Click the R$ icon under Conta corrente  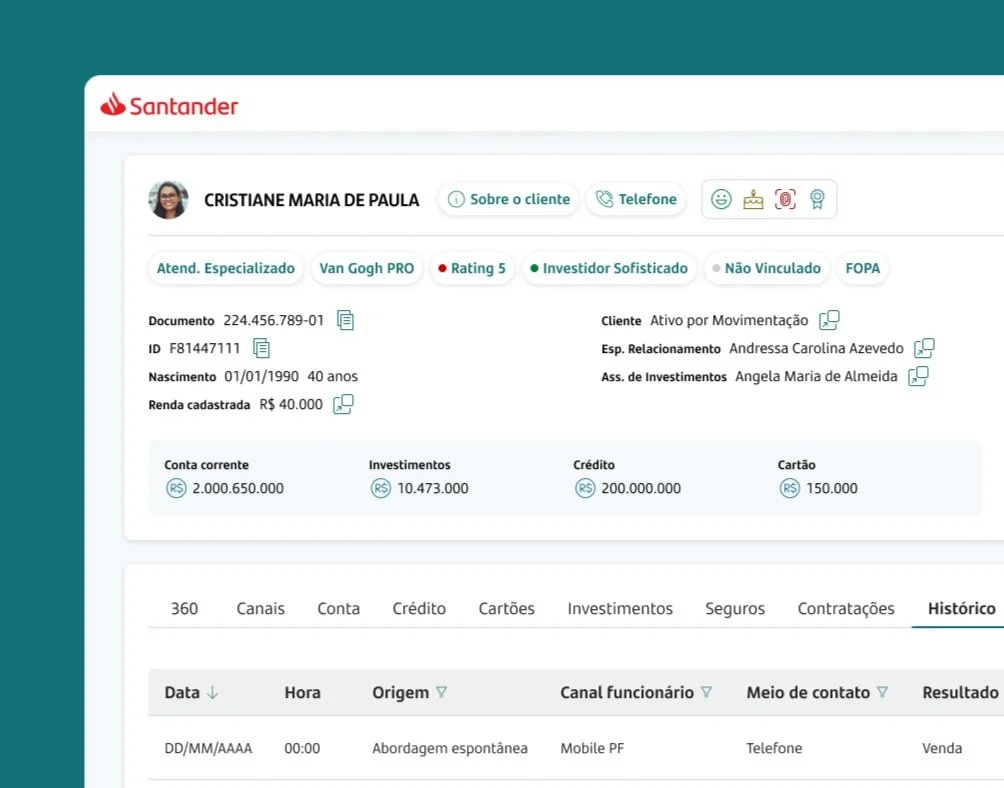tap(176, 488)
